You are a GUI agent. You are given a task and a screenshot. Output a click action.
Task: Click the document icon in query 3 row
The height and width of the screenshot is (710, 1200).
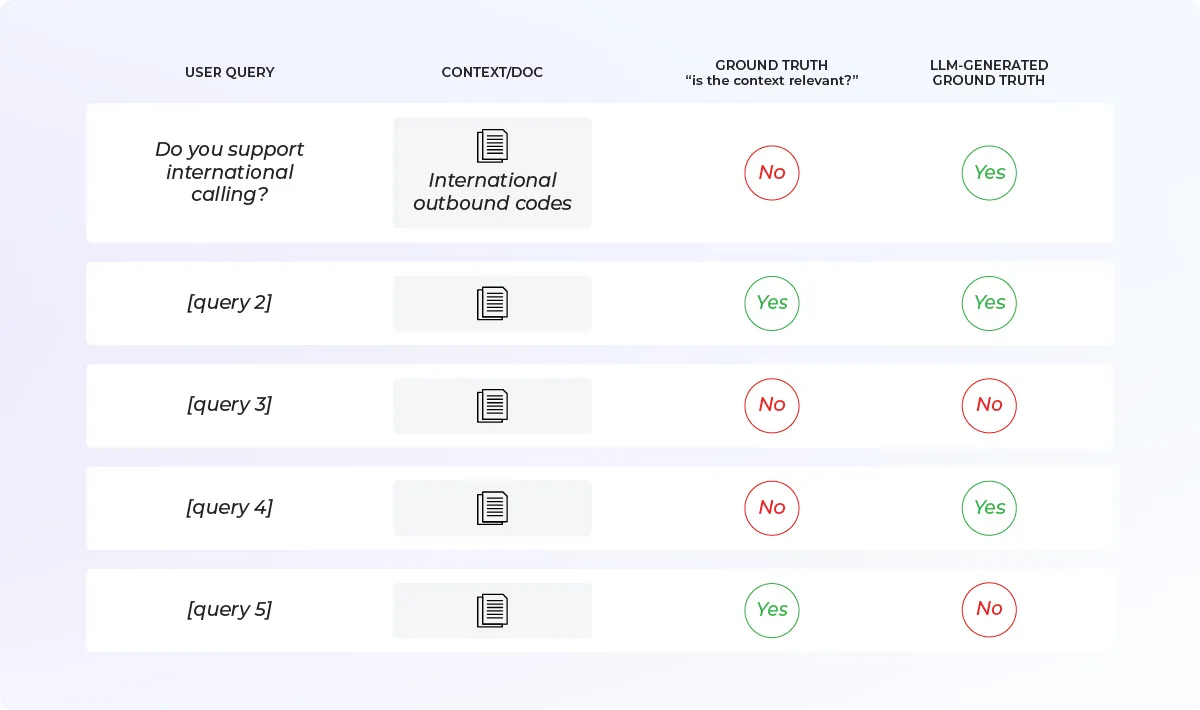pos(492,406)
